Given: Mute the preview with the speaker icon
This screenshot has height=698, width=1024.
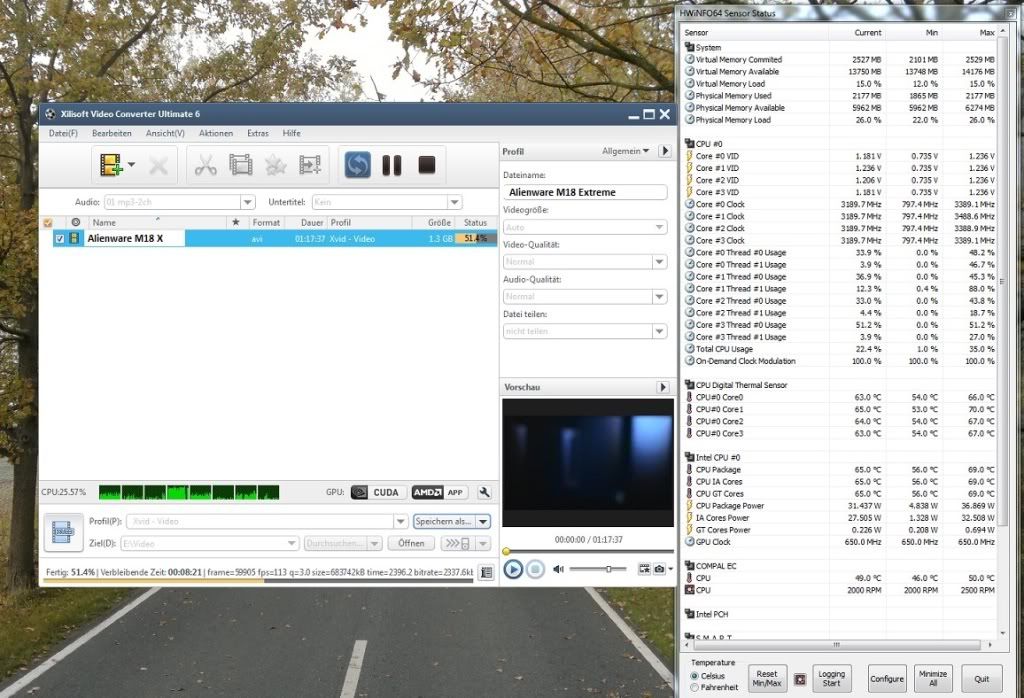Looking at the screenshot, I should pos(558,569).
